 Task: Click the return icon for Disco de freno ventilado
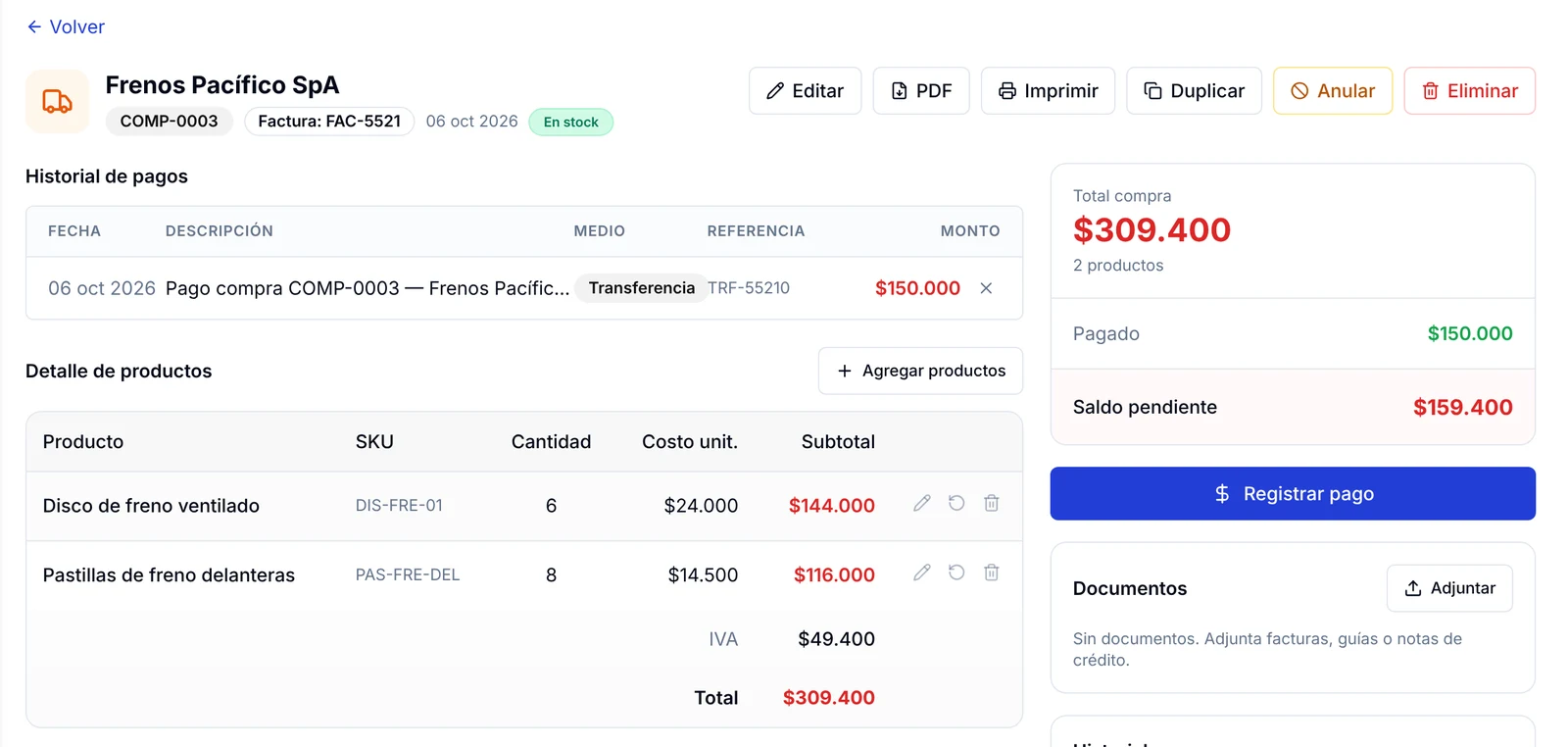pos(956,503)
